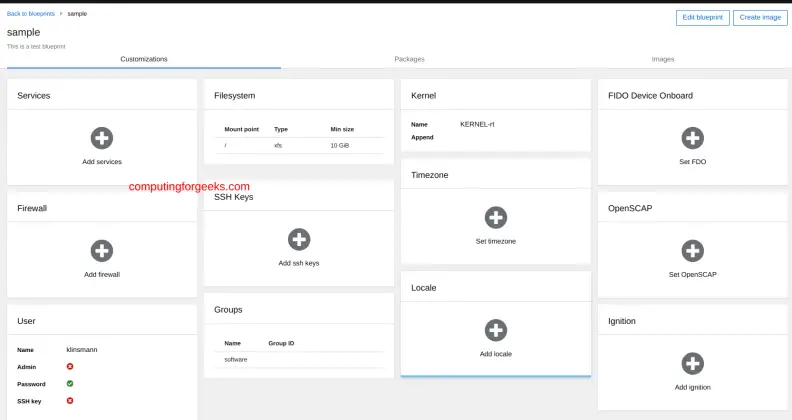Click the Add ignition plus icon
Viewport: 792px width, 420px height.
click(692, 363)
